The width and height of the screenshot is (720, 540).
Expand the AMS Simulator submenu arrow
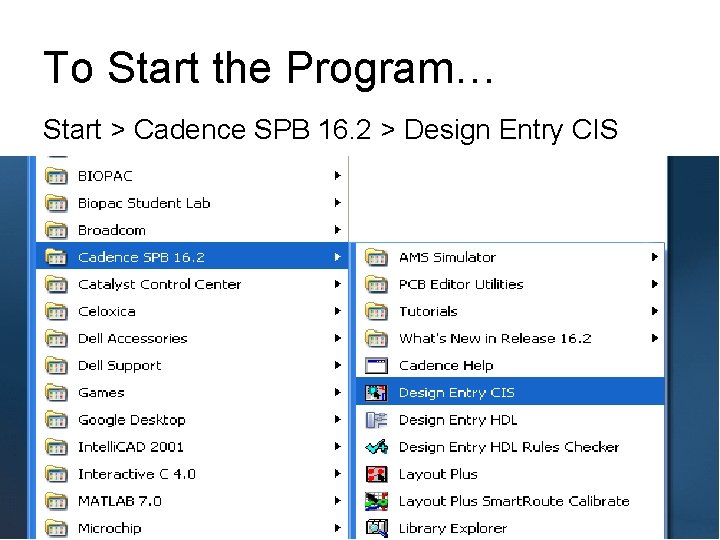tap(655, 257)
